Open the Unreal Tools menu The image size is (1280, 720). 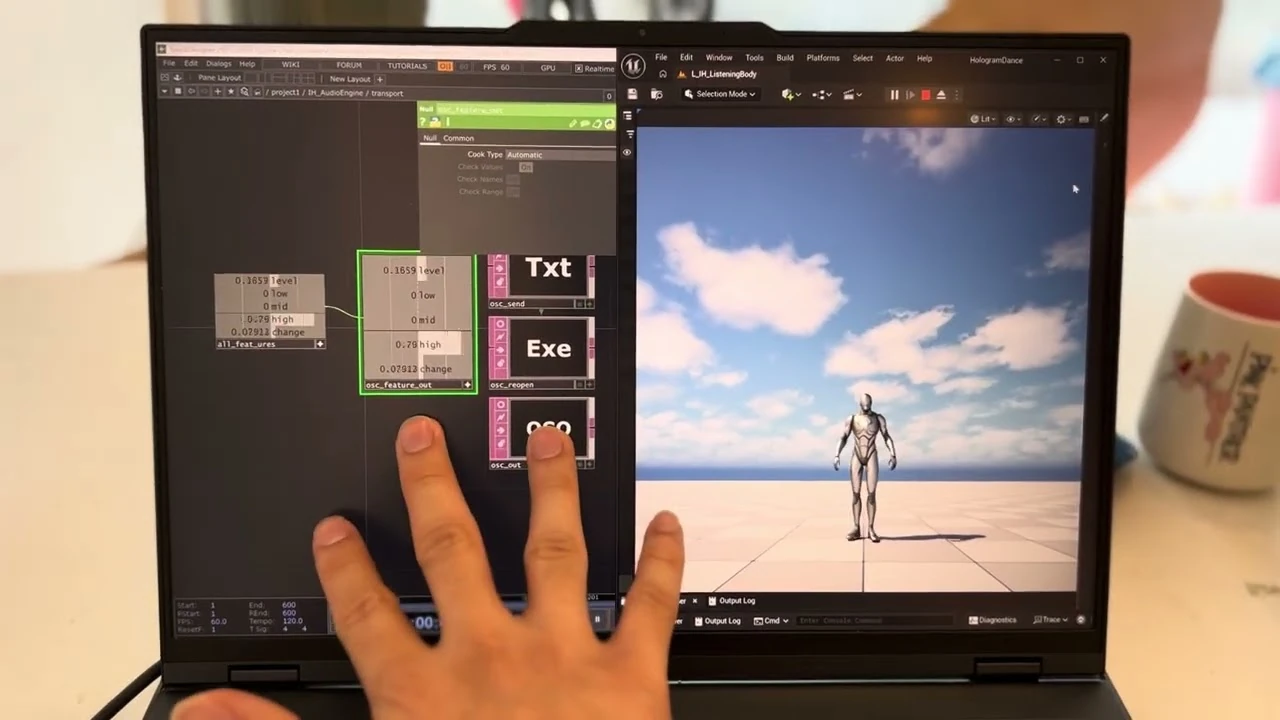coord(754,58)
